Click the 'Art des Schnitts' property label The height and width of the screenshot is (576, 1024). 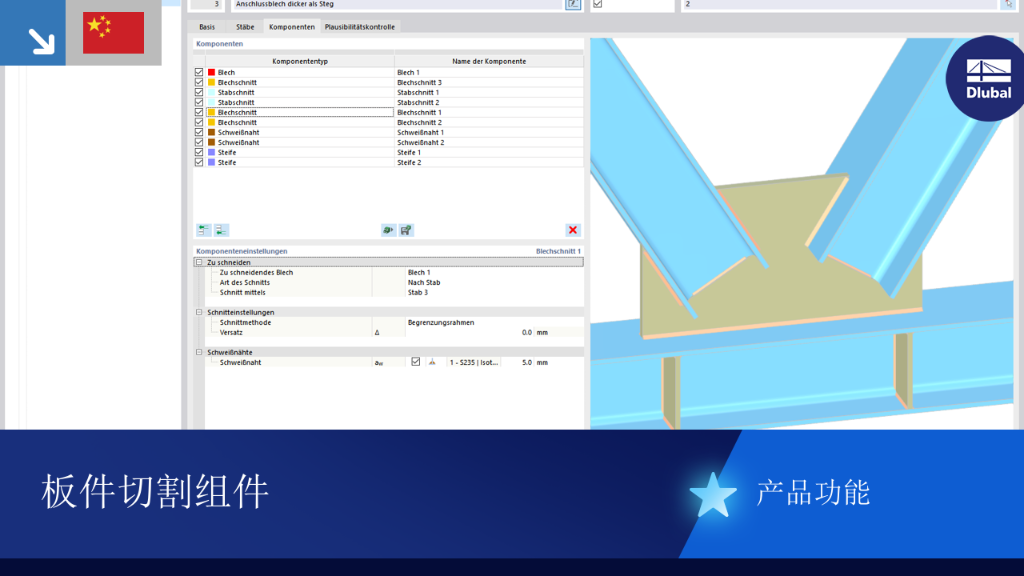tap(245, 283)
